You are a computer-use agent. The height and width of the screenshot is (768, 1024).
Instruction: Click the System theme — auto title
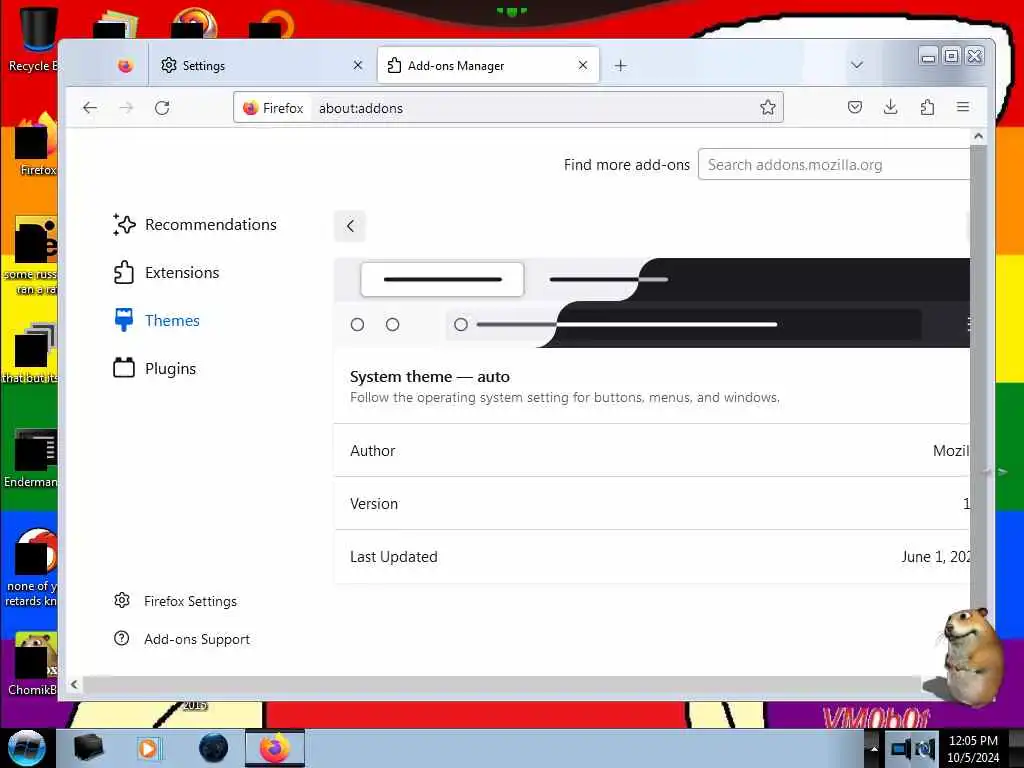(x=430, y=377)
